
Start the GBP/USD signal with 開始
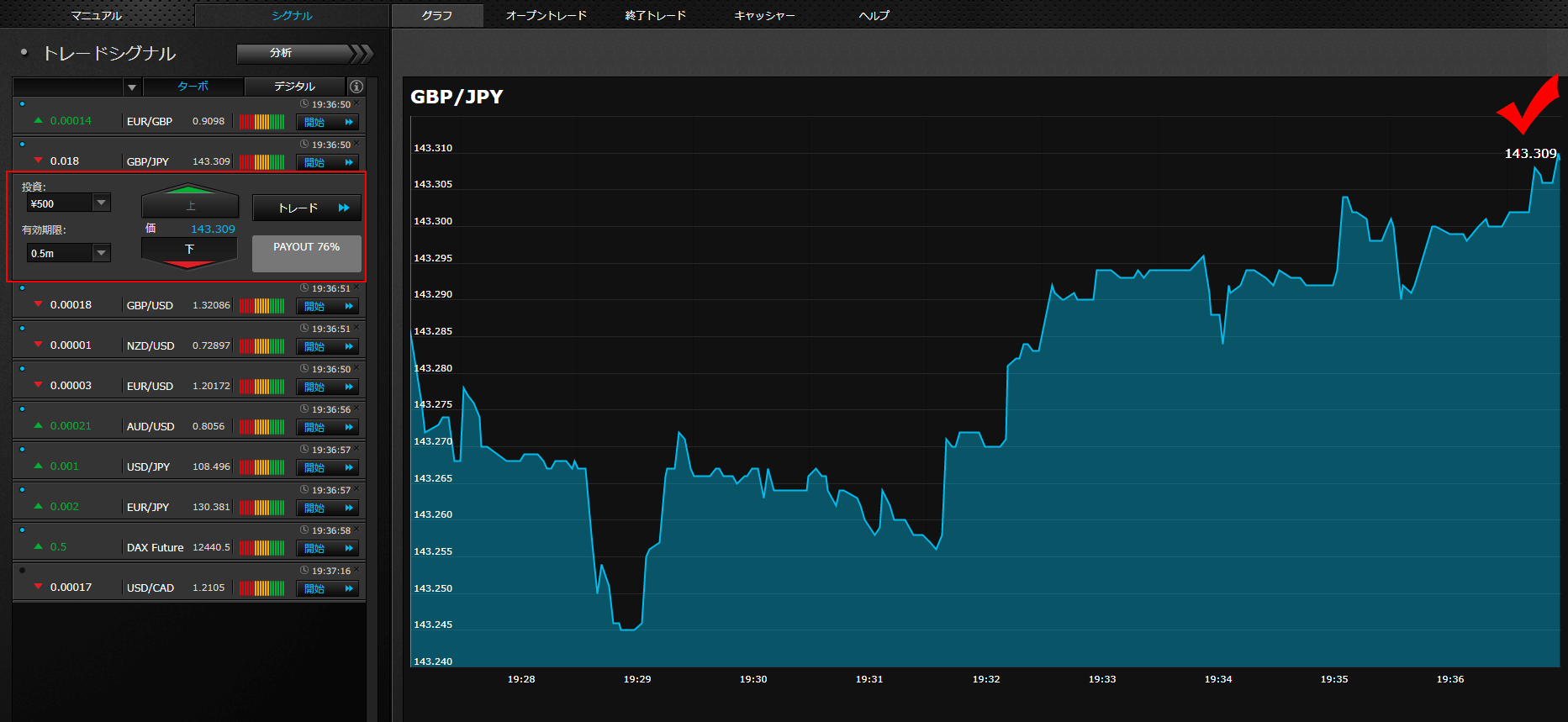click(328, 306)
